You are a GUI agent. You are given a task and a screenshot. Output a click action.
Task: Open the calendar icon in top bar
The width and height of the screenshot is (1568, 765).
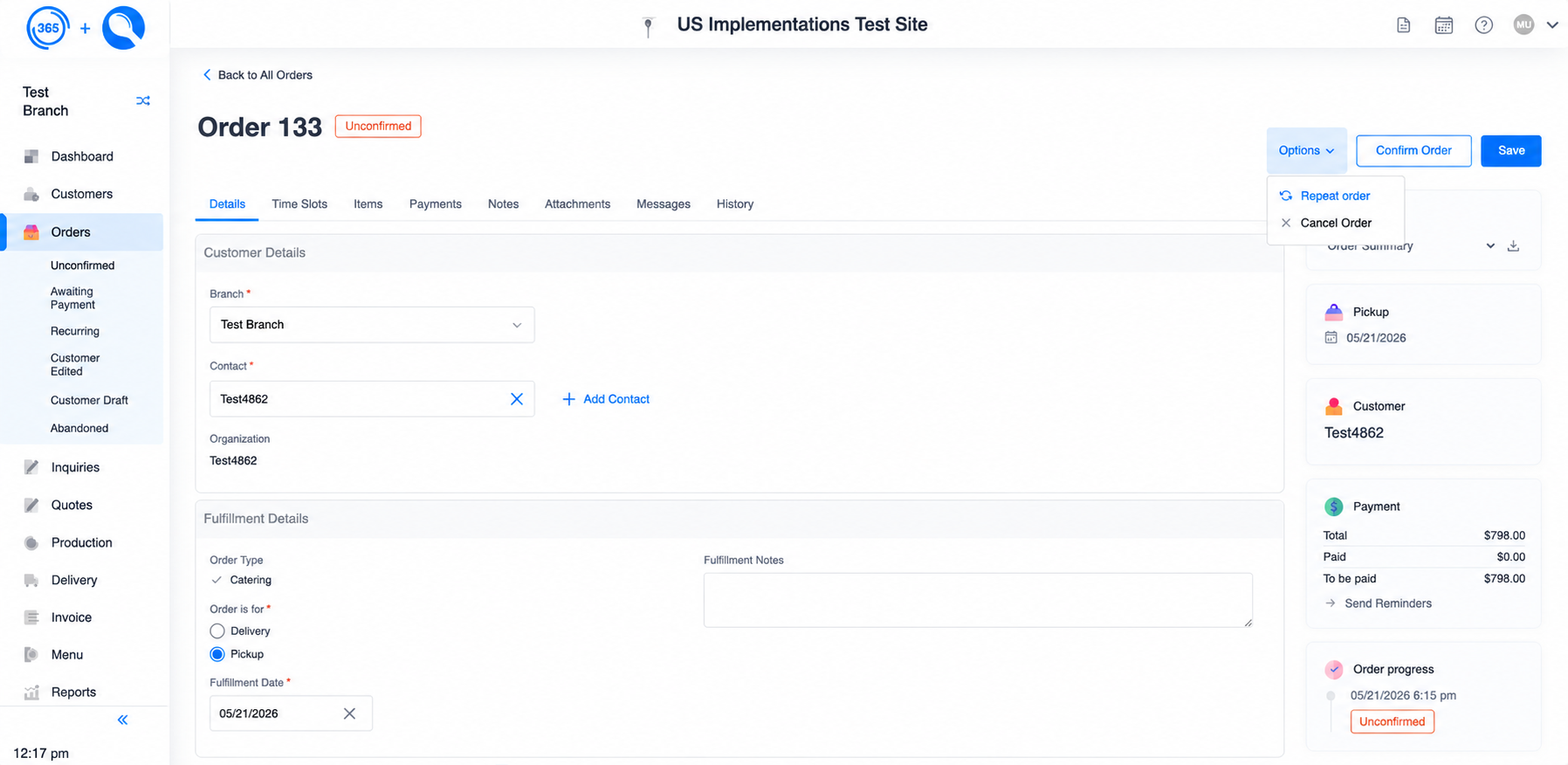pyautogui.click(x=1444, y=25)
